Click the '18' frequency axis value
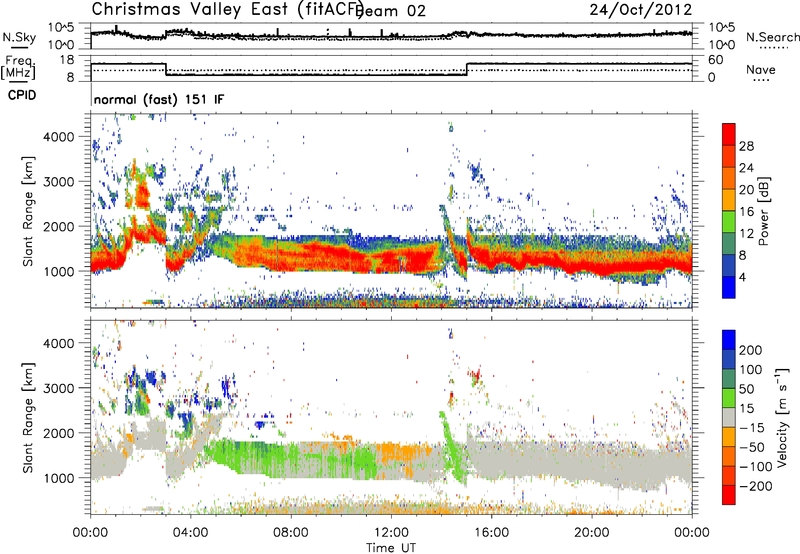This screenshot has width=800, height=554. tap(66, 60)
